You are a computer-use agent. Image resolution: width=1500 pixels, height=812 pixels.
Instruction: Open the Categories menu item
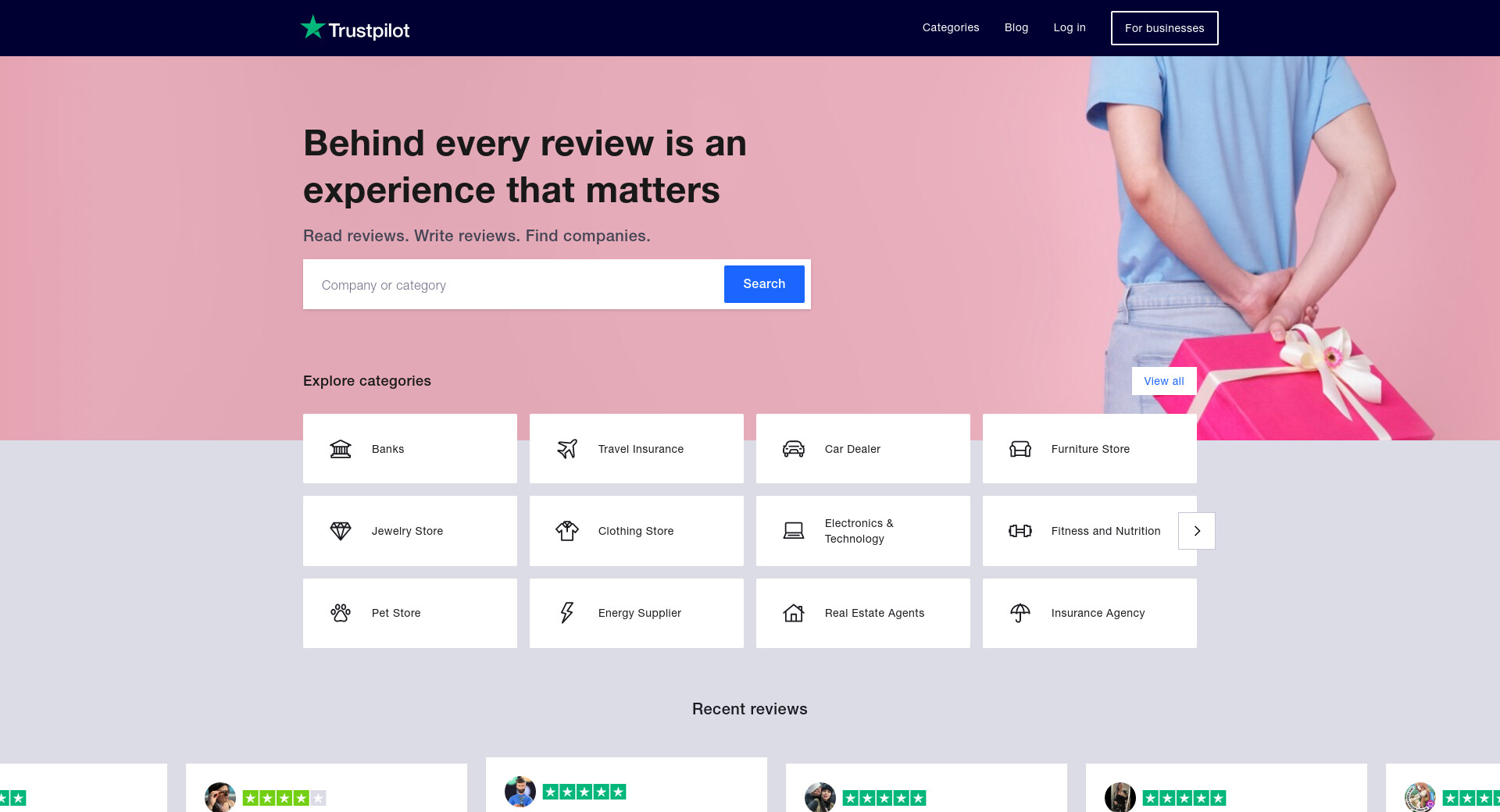pos(951,27)
